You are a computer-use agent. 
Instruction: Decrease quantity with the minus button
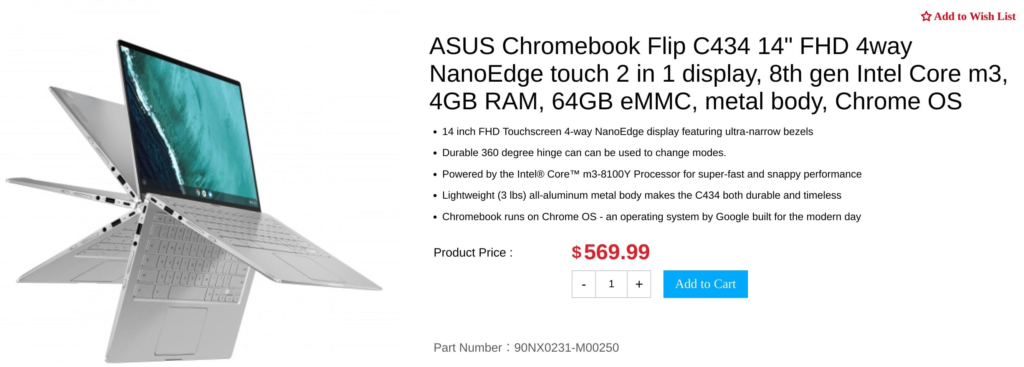point(583,284)
